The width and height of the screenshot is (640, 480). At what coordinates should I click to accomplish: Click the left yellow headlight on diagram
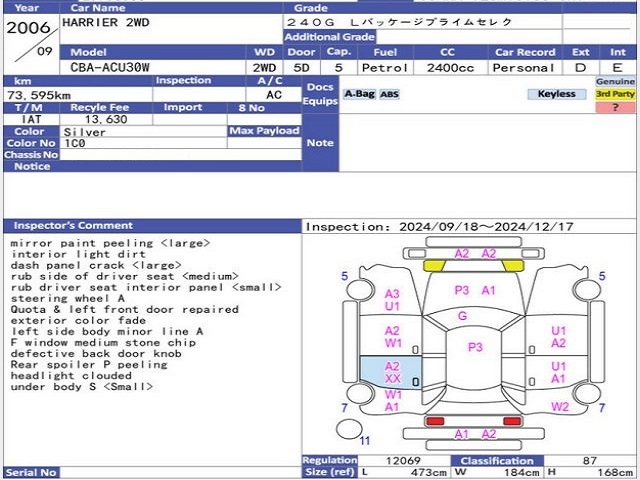pyautogui.click(x=434, y=266)
